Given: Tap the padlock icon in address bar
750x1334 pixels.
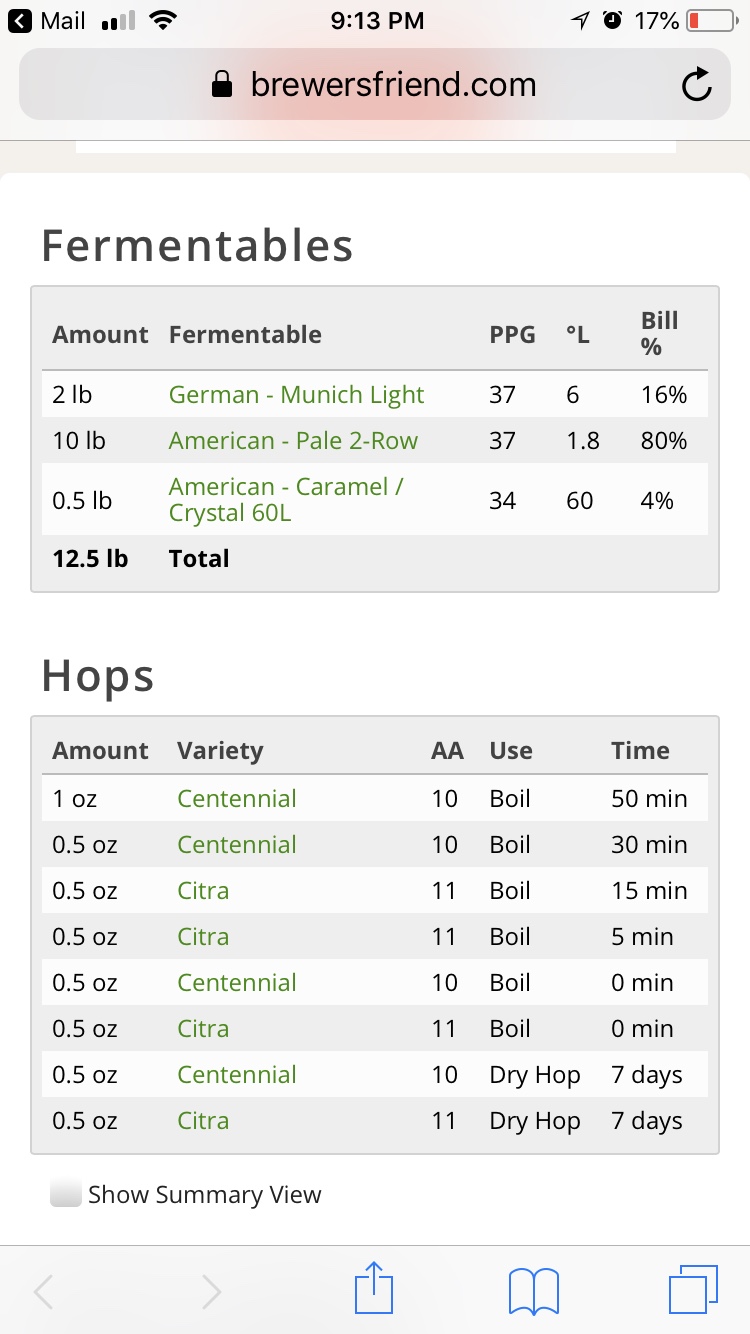Looking at the screenshot, I should point(222,85).
